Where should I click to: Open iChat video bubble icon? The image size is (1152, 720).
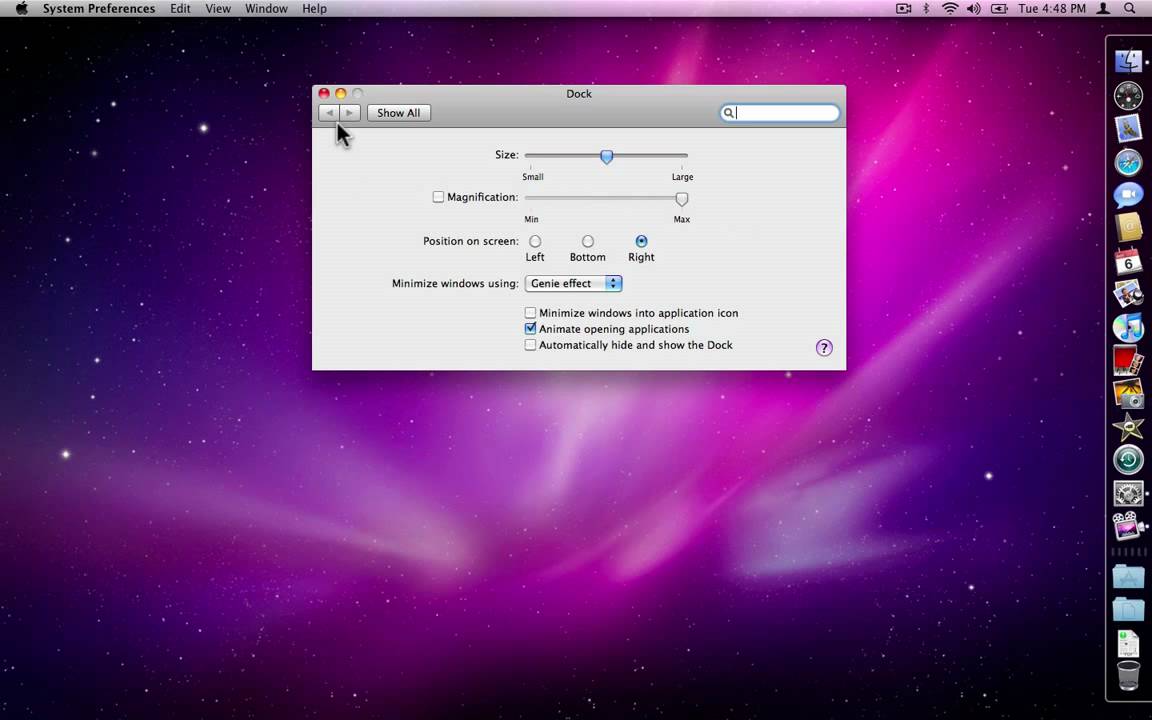pyautogui.click(x=1128, y=195)
